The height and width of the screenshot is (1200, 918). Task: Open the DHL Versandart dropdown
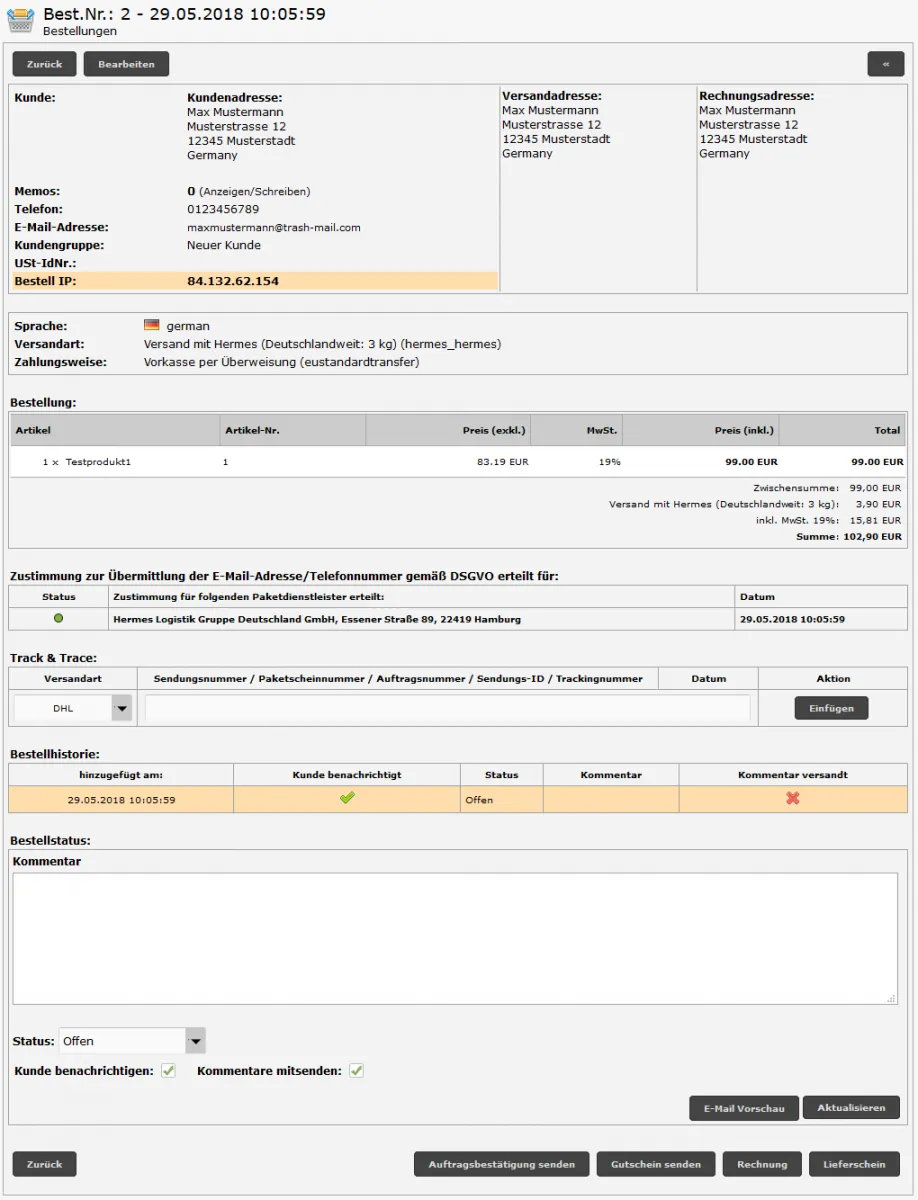121,708
